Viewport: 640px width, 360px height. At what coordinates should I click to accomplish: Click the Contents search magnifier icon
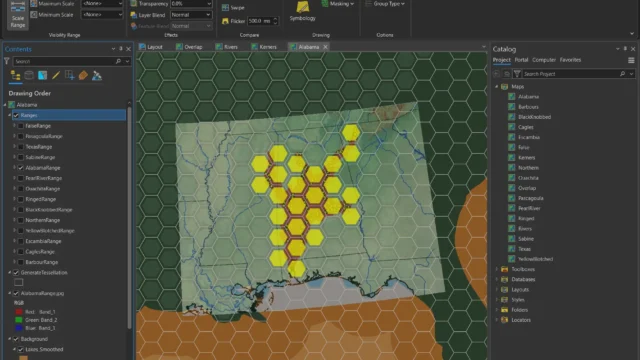point(118,61)
